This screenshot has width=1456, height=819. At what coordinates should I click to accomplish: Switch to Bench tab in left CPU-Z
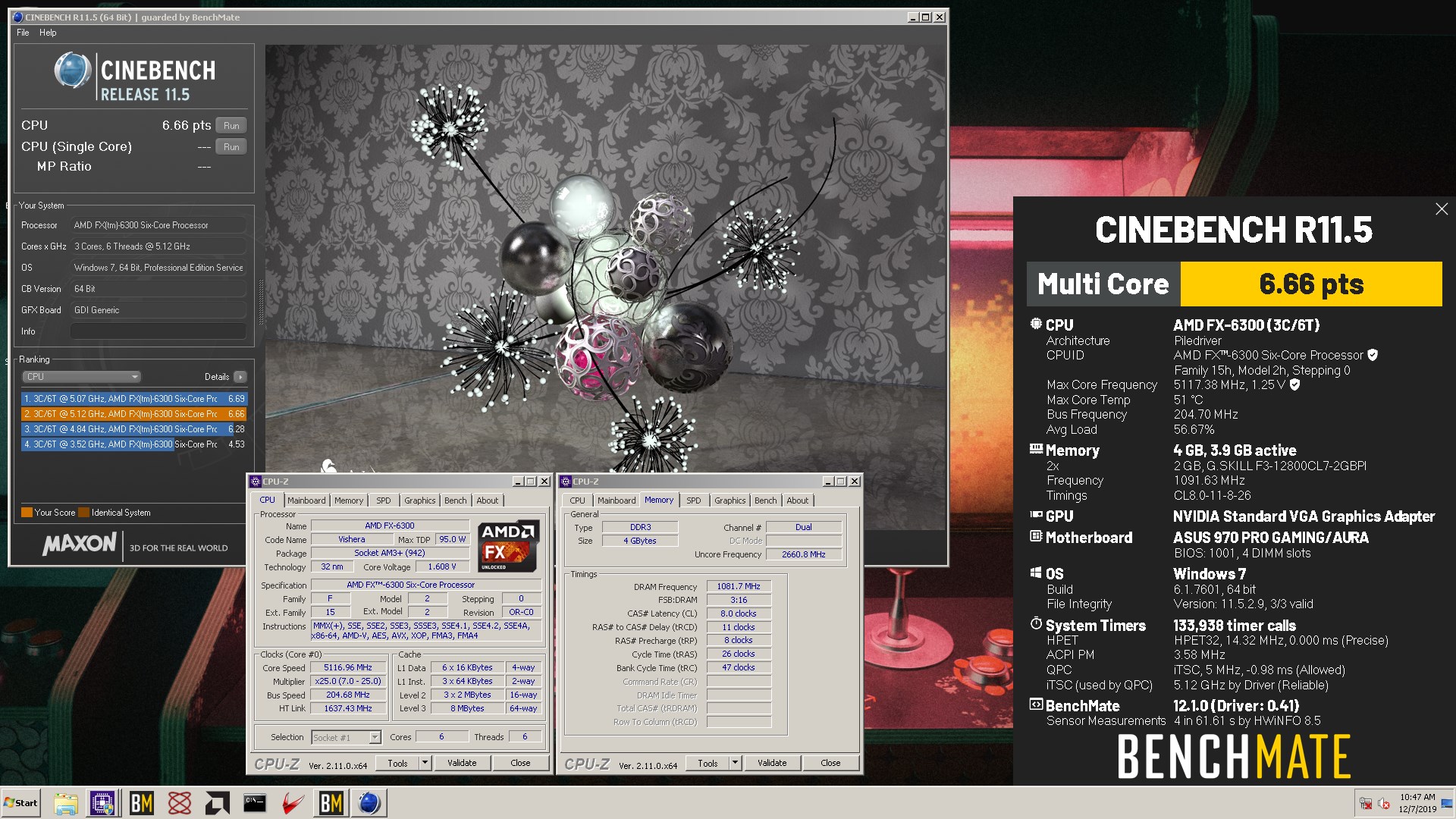(x=456, y=500)
